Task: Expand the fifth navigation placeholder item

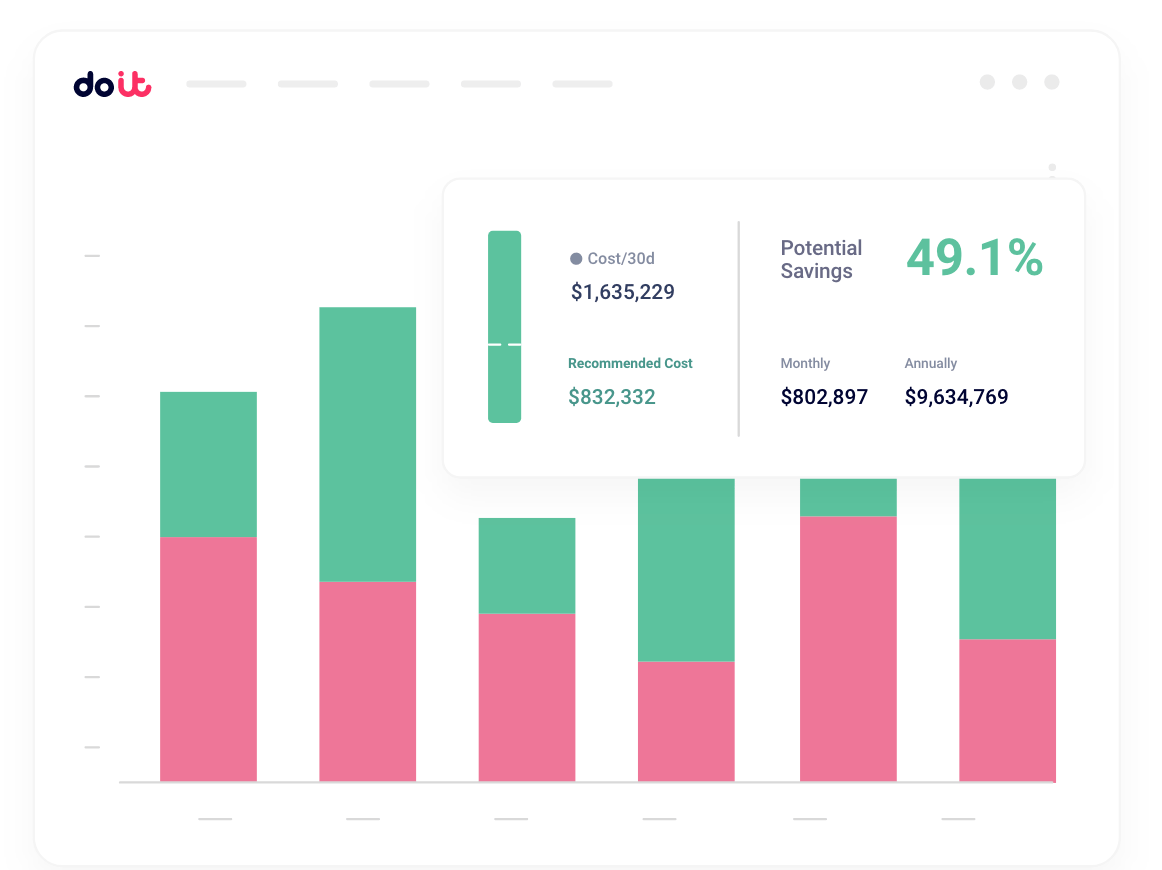Action: 582,84
